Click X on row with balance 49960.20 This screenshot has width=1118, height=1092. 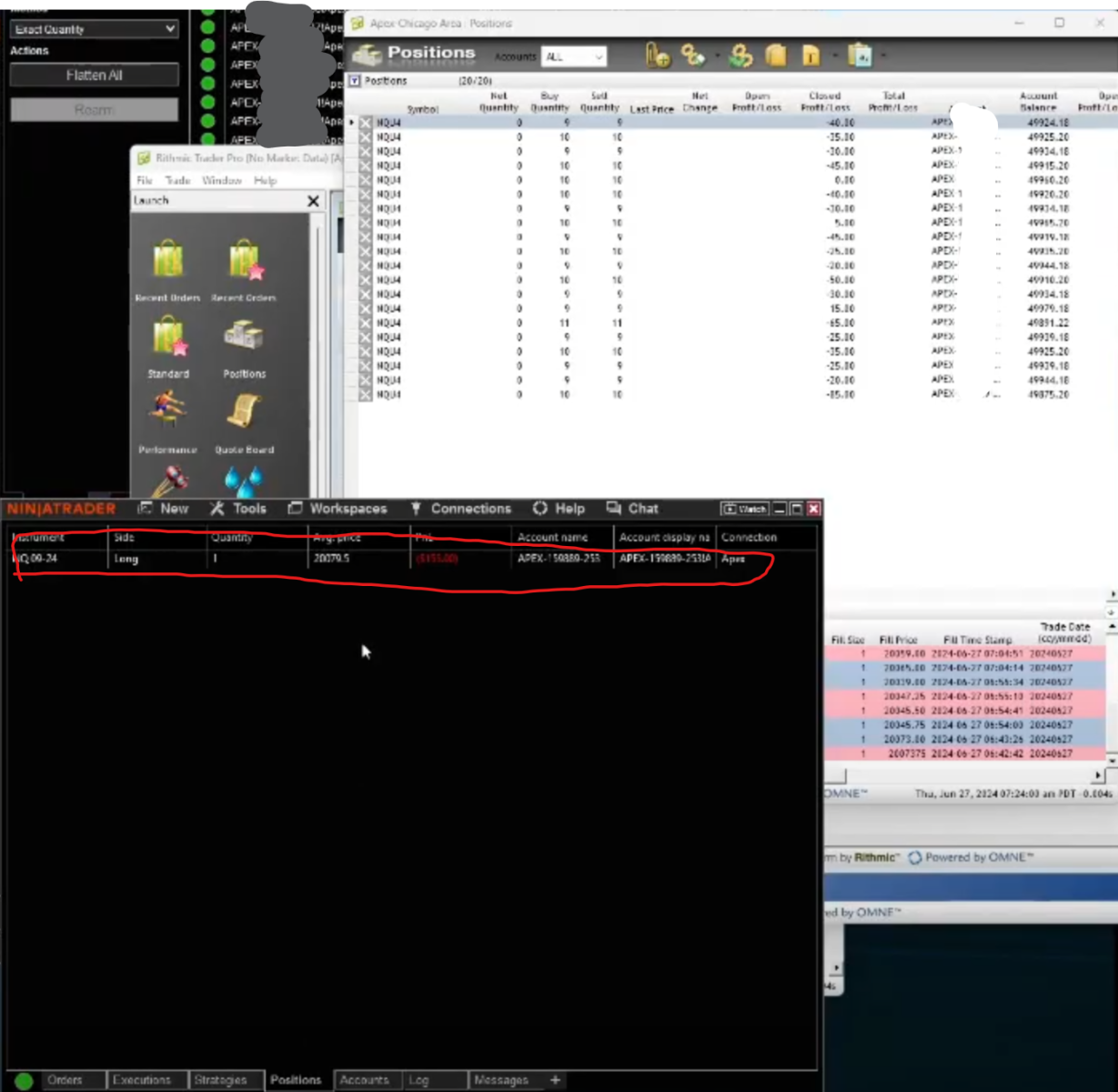(366, 180)
